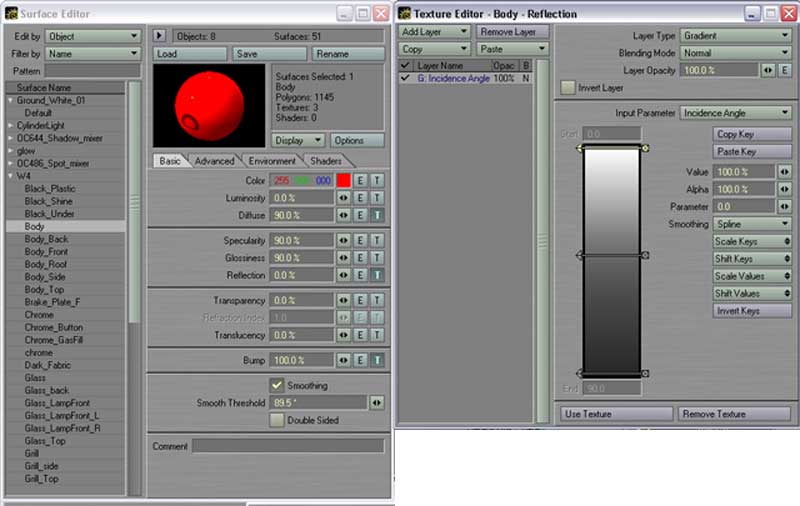Click the T texture button for Reflection
800x506 pixels.
coord(377,275)
